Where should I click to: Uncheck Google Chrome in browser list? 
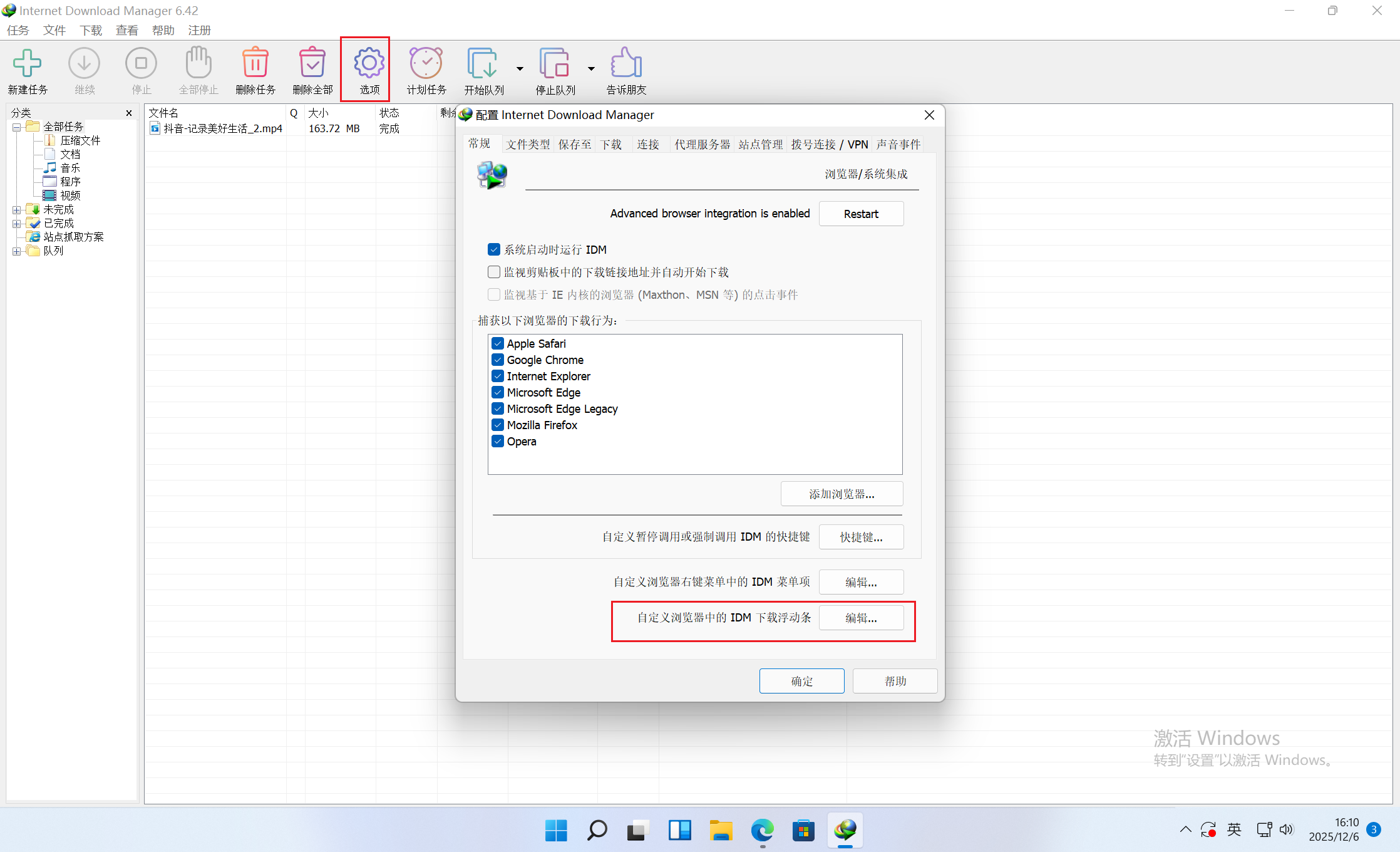[x=498, y=360]
